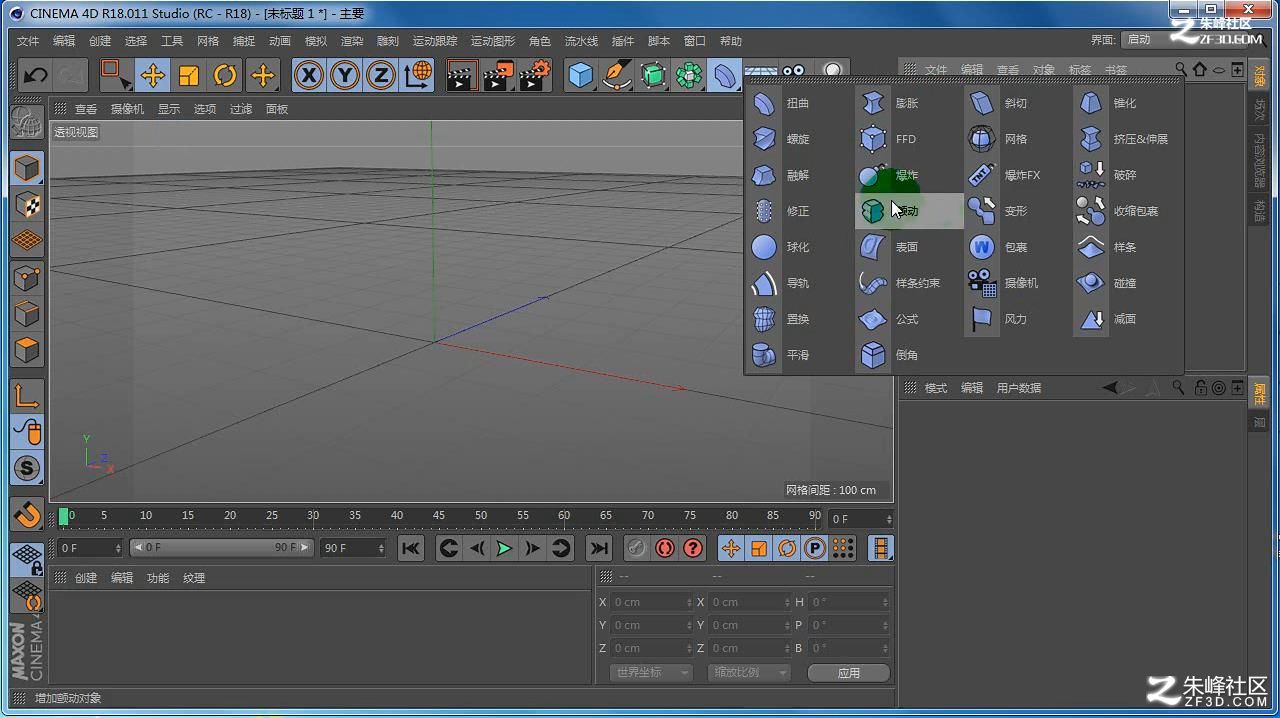Add the 倒角 bevel deformer
Viewport: 1280px width, 718px height.
(x=892, y=355)
